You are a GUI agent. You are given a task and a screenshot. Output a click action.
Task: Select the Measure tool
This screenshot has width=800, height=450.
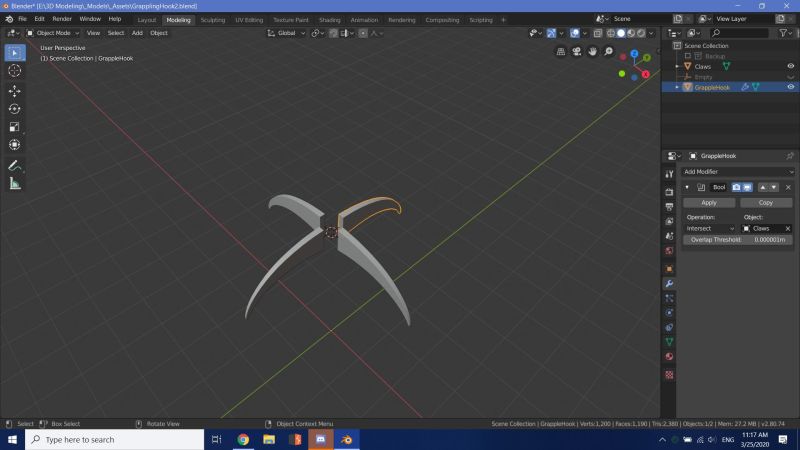pyautogui.click(x=15, y=184)
